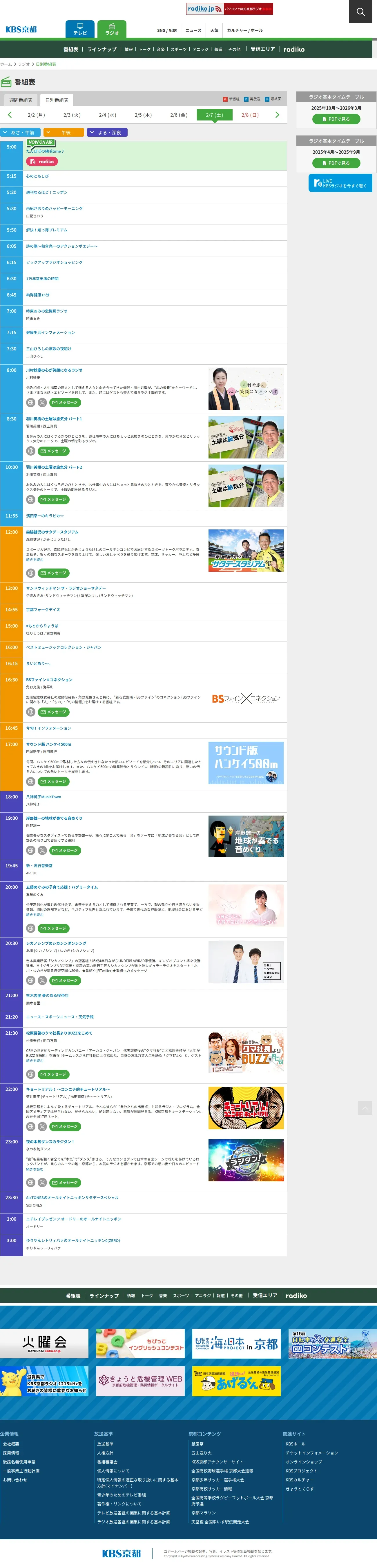Open globe icon for 森脇健児のサタデースタジアム
The image size is (377, 1568).
point(30,573)
